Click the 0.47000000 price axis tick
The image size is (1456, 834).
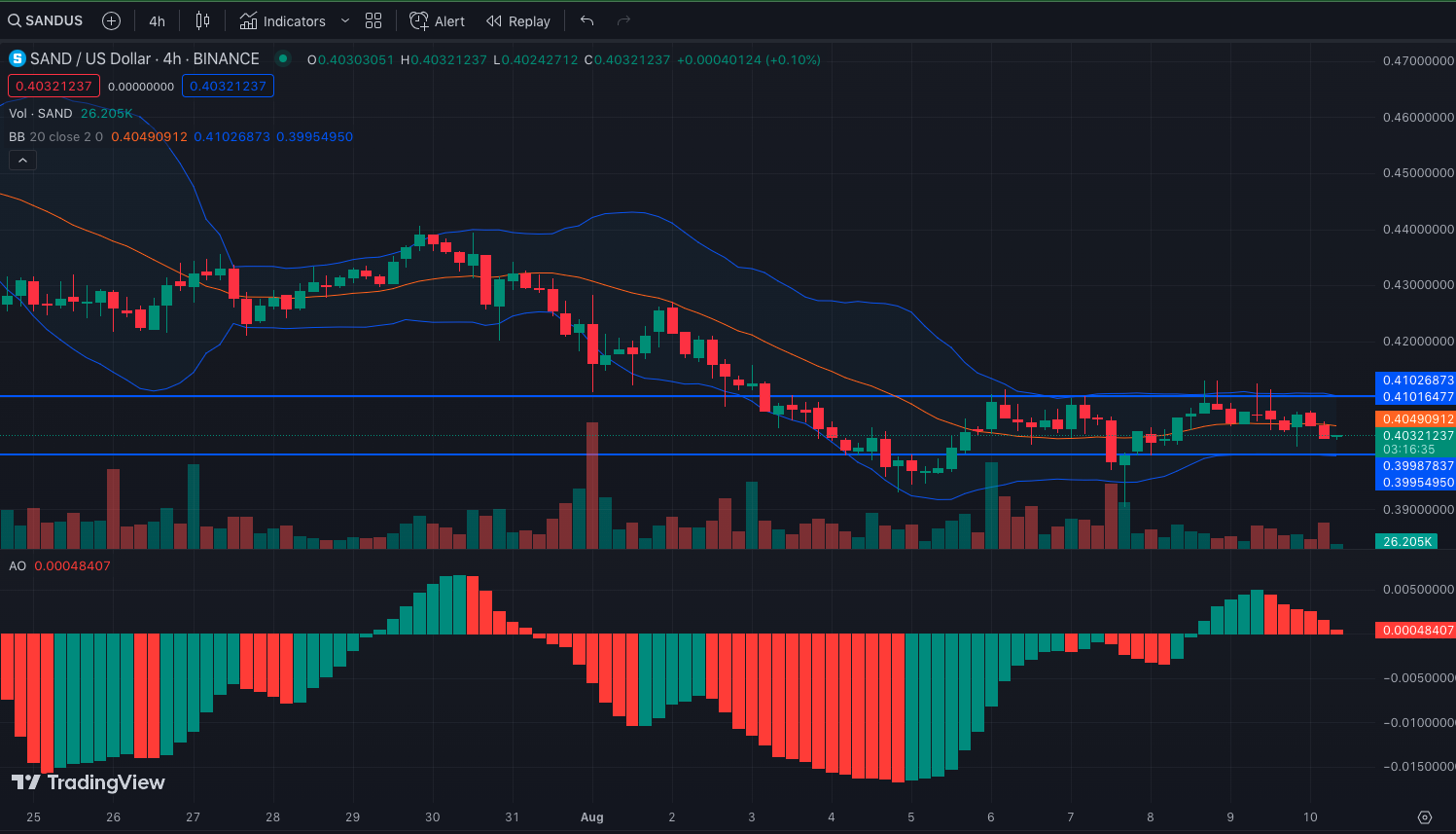coord(1418,60)
